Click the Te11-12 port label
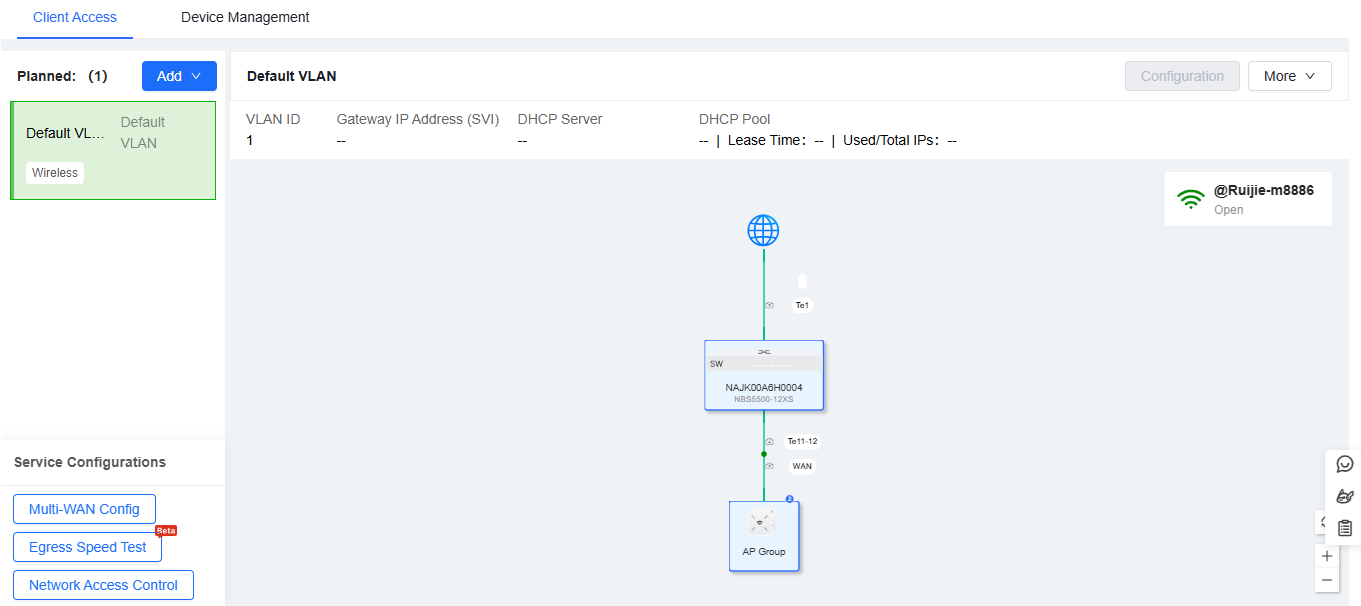 [x=802, y=441]
